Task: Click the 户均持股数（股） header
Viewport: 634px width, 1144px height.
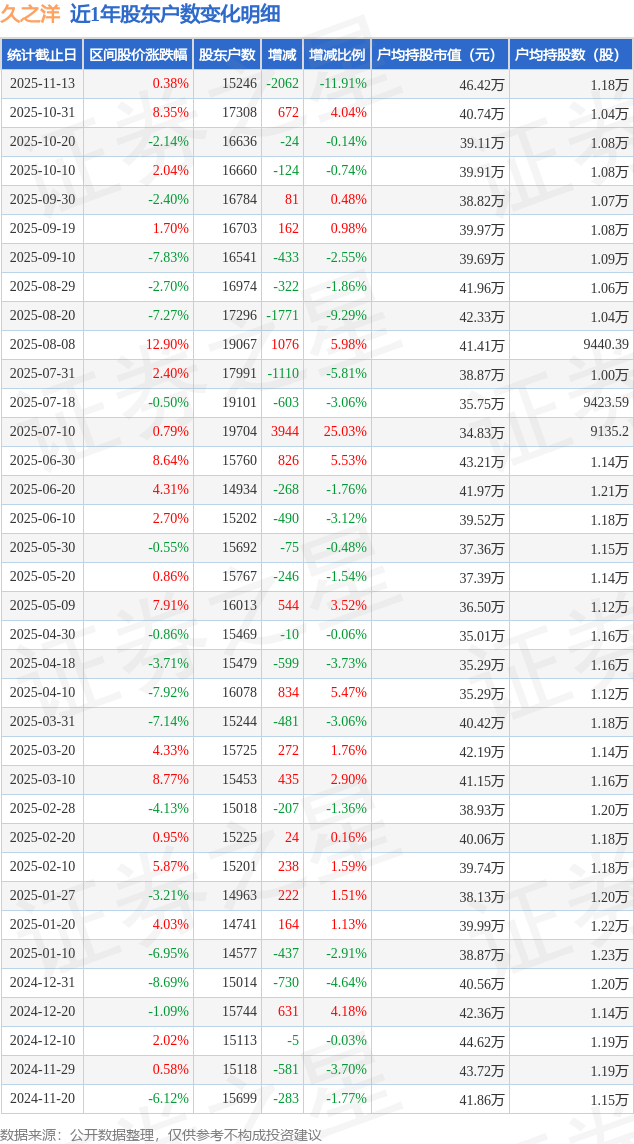Action: tap(570, 55)
